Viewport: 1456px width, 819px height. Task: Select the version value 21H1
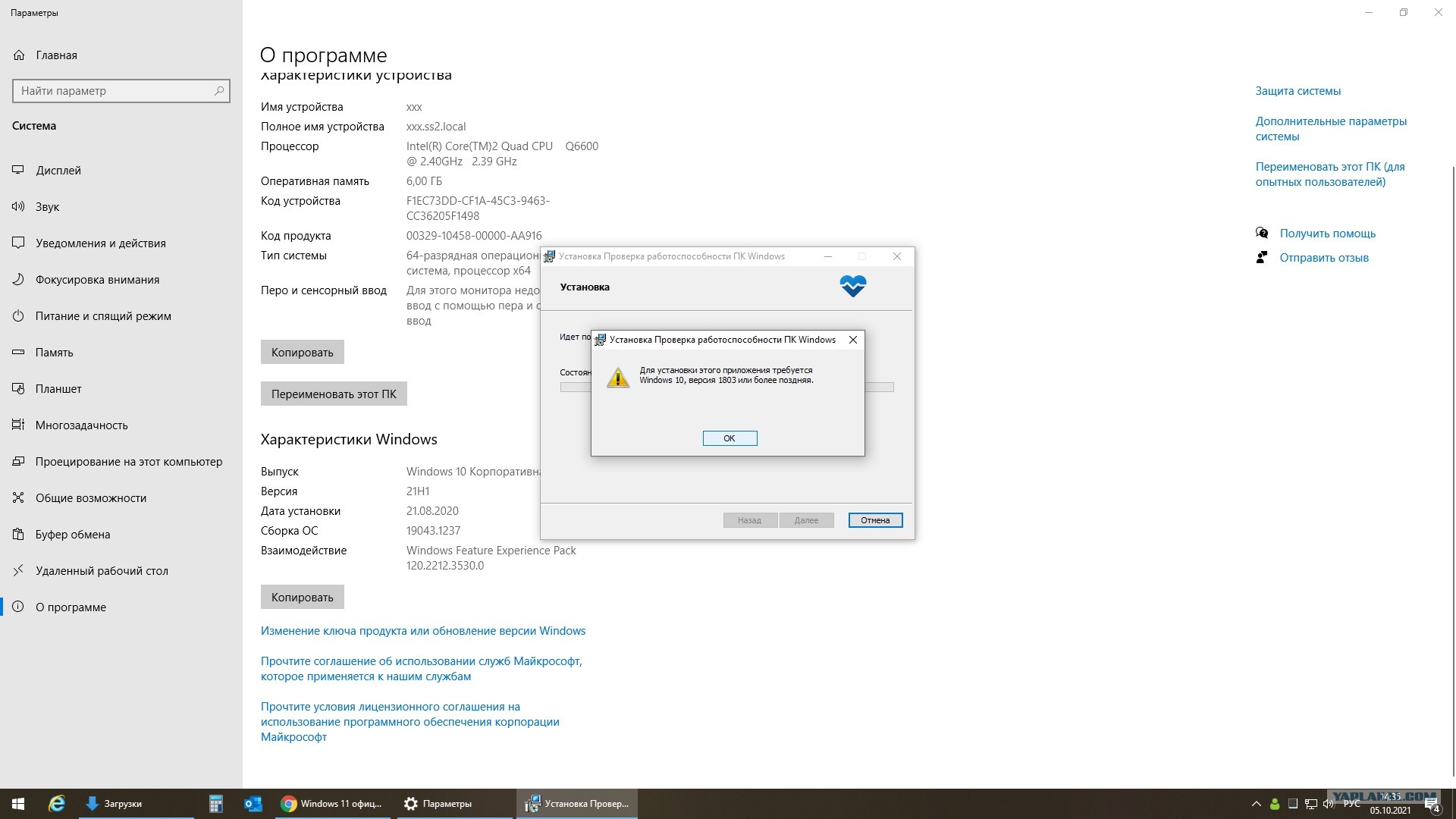418,491
